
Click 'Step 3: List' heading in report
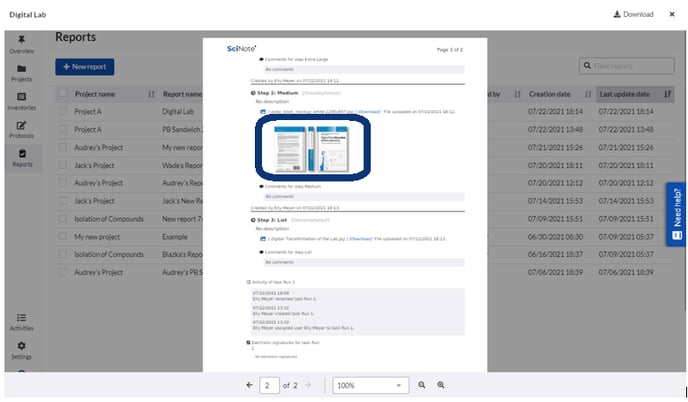pyautogui.click(x=272, y=220)
